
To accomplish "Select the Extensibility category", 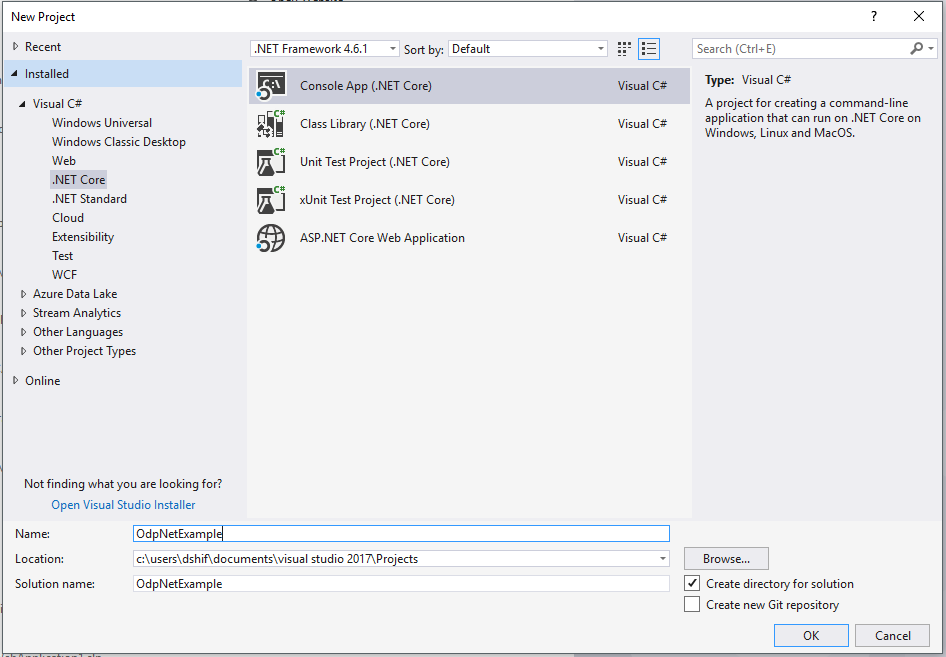I will tap(83, 236).
